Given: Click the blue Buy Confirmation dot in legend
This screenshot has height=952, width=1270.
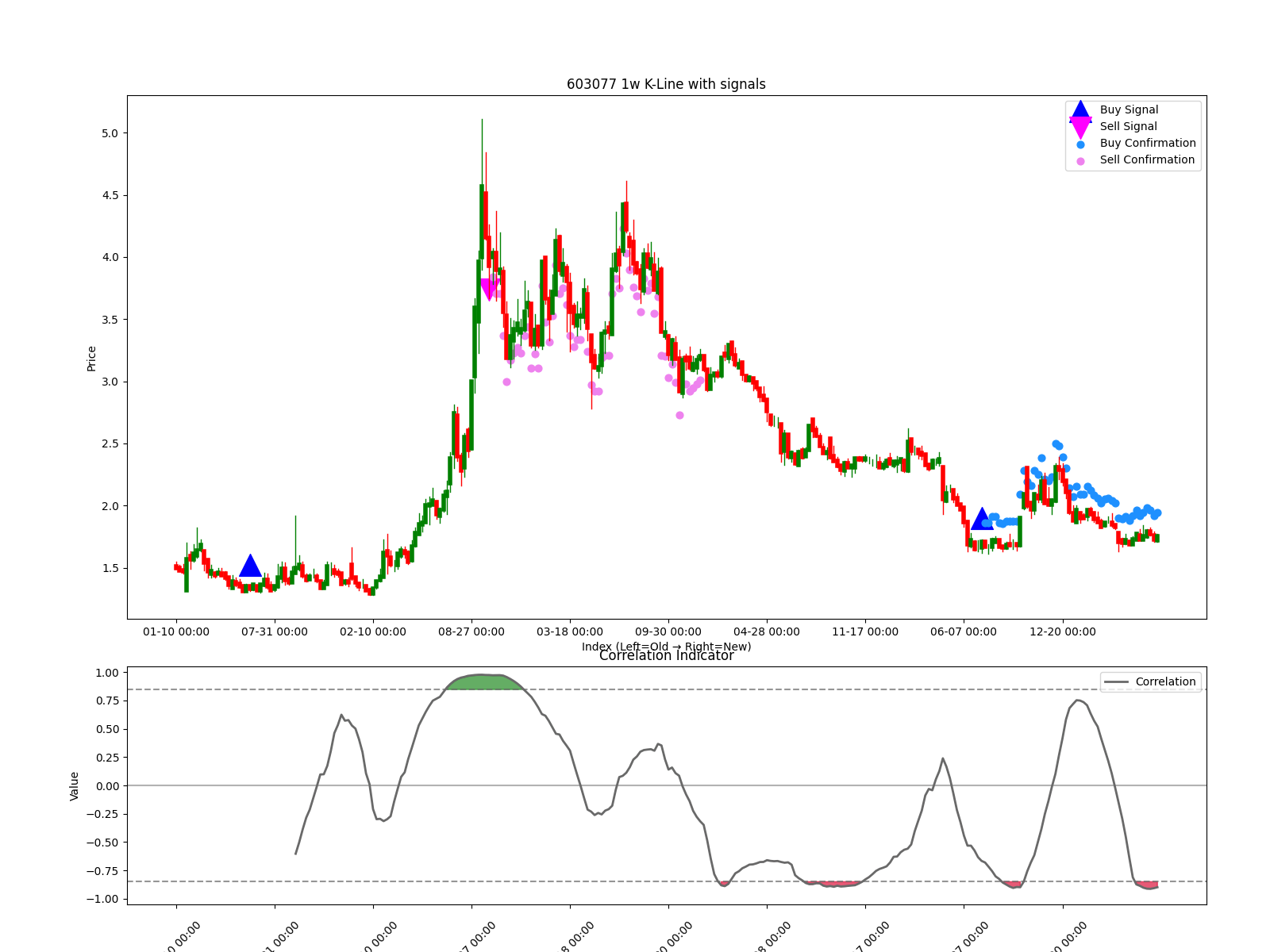Looking at the screenshot, I should (1080, 144).
